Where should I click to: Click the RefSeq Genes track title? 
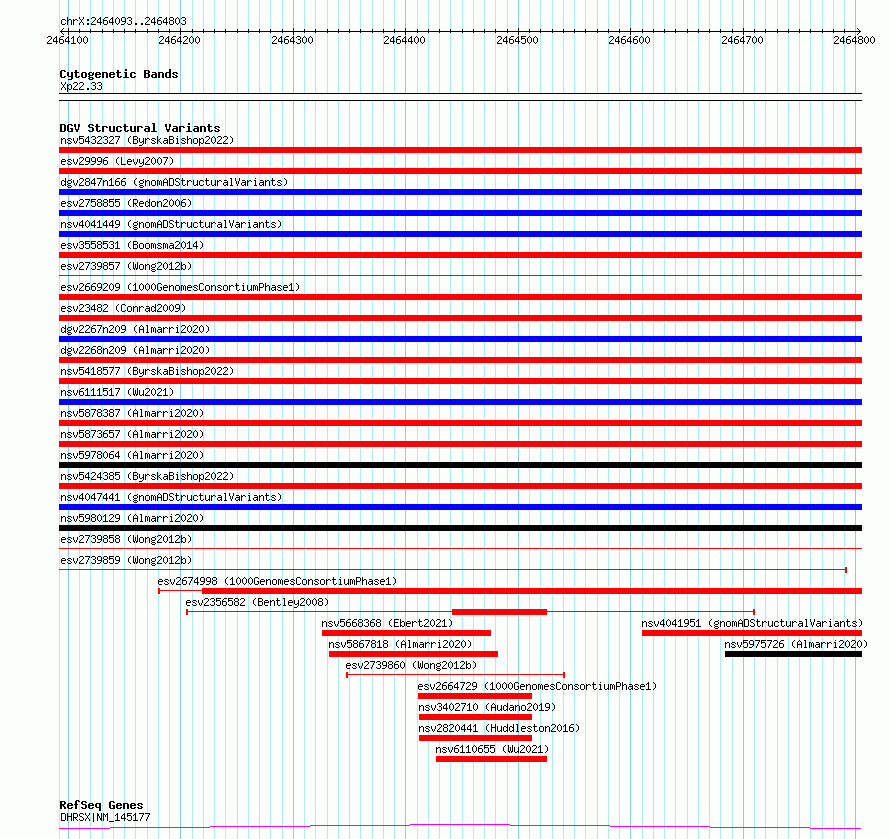click(x=101, y=805)
